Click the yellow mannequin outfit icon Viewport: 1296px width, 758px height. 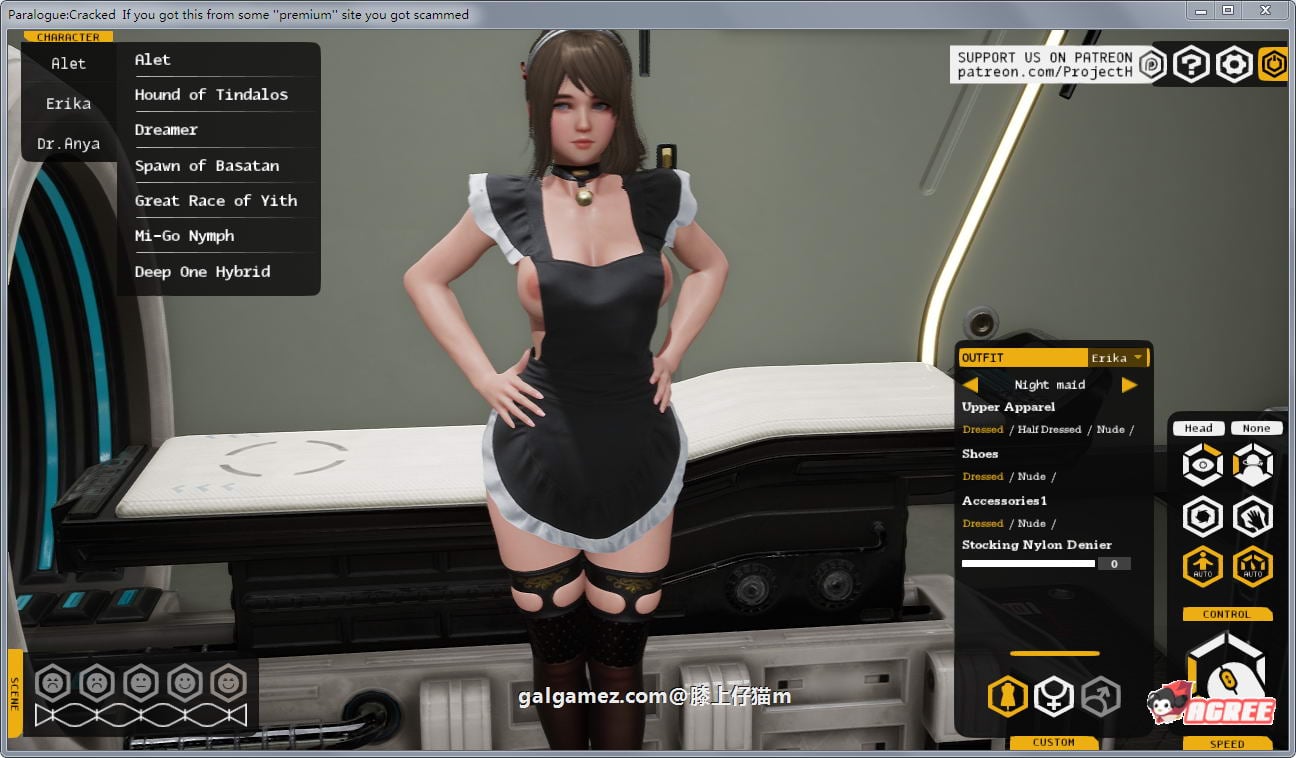1007,696
